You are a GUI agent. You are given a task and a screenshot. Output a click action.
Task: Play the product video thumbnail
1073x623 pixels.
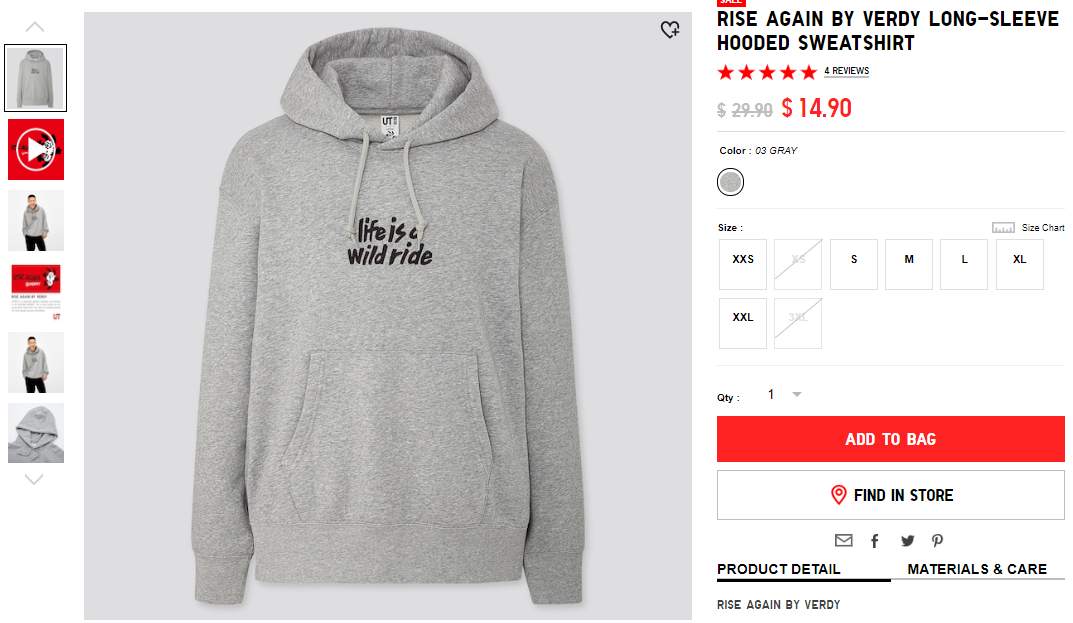(36, 149)
